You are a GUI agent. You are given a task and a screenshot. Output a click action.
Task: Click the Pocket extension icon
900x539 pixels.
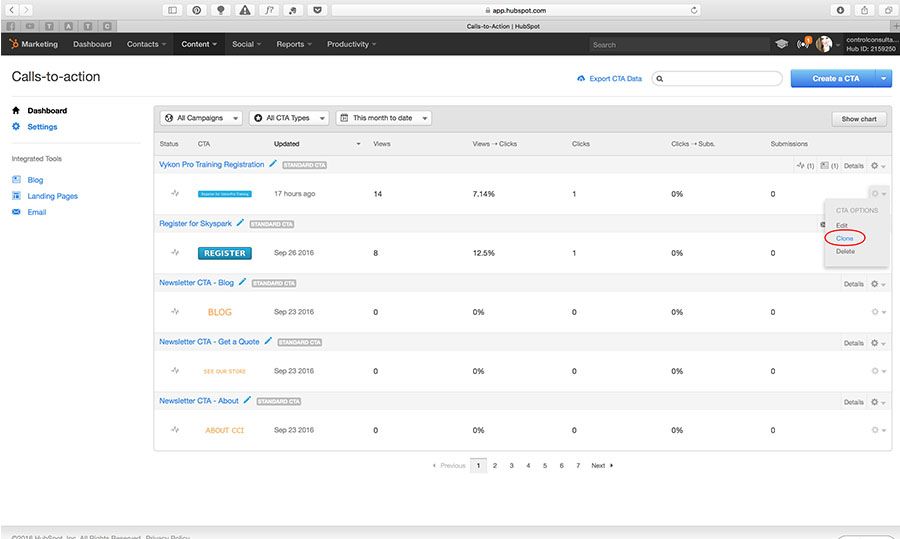317,10
